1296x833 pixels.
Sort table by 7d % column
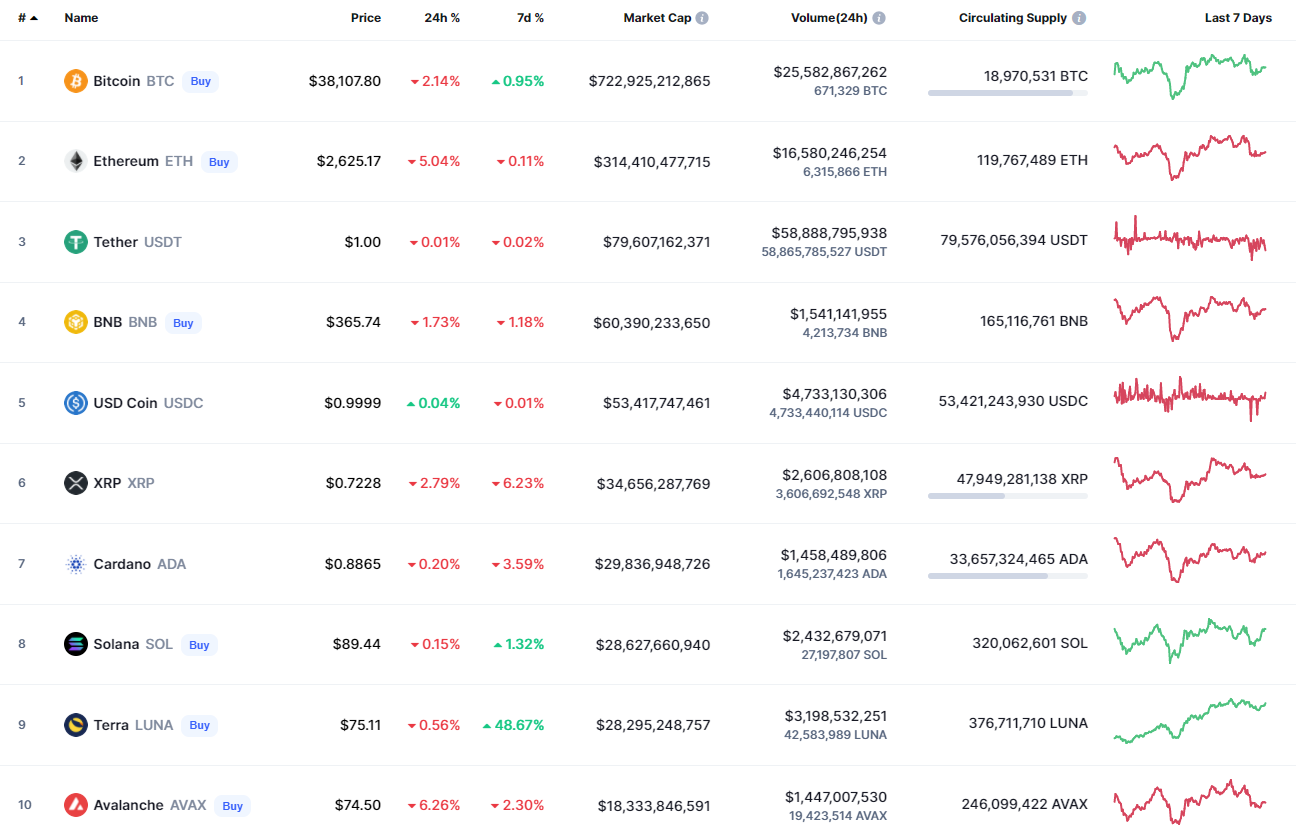[528, 18]
